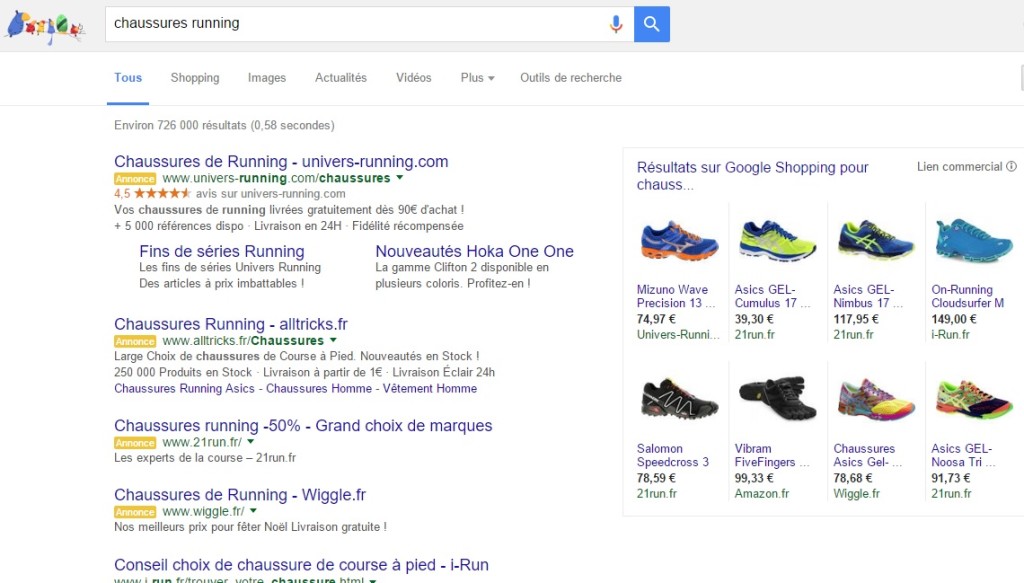Open Asics GEL-Nimbus 17 product title

(868, 296)
